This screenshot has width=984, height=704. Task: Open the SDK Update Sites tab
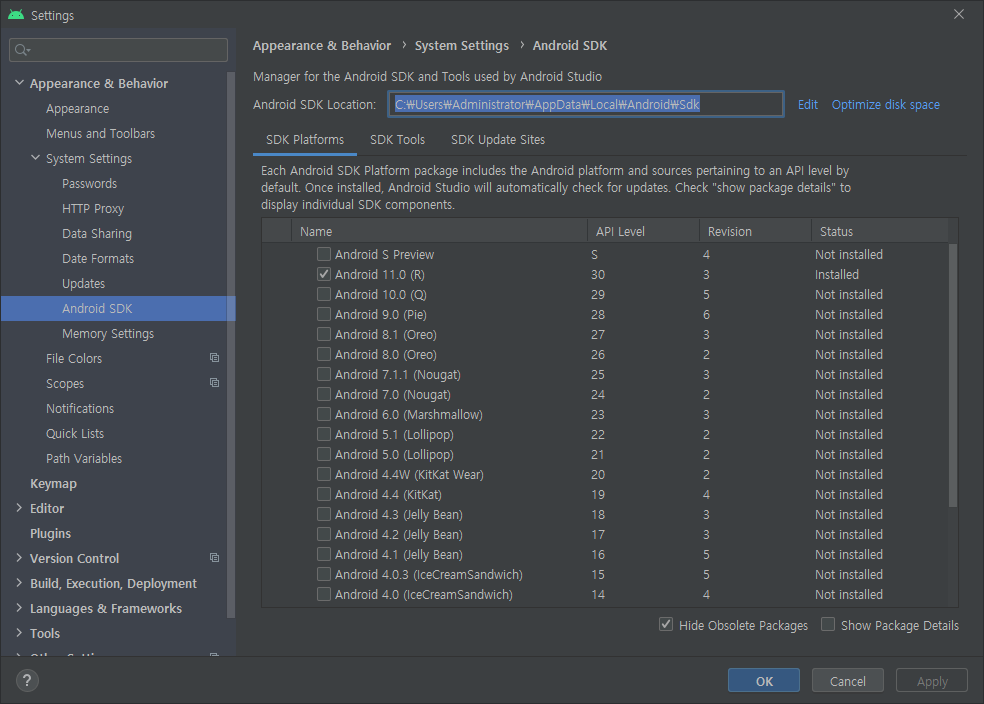pyautogui.click(x=498, y=140)
